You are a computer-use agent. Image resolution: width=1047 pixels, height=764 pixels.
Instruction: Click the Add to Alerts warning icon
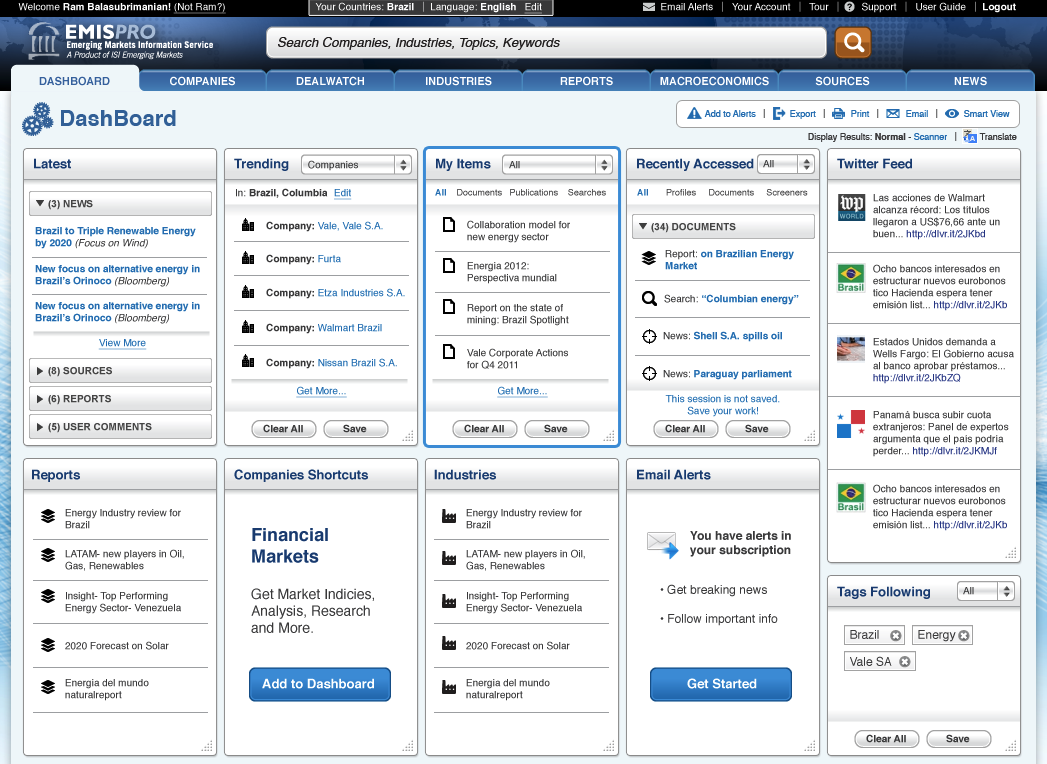coord(694,114)
